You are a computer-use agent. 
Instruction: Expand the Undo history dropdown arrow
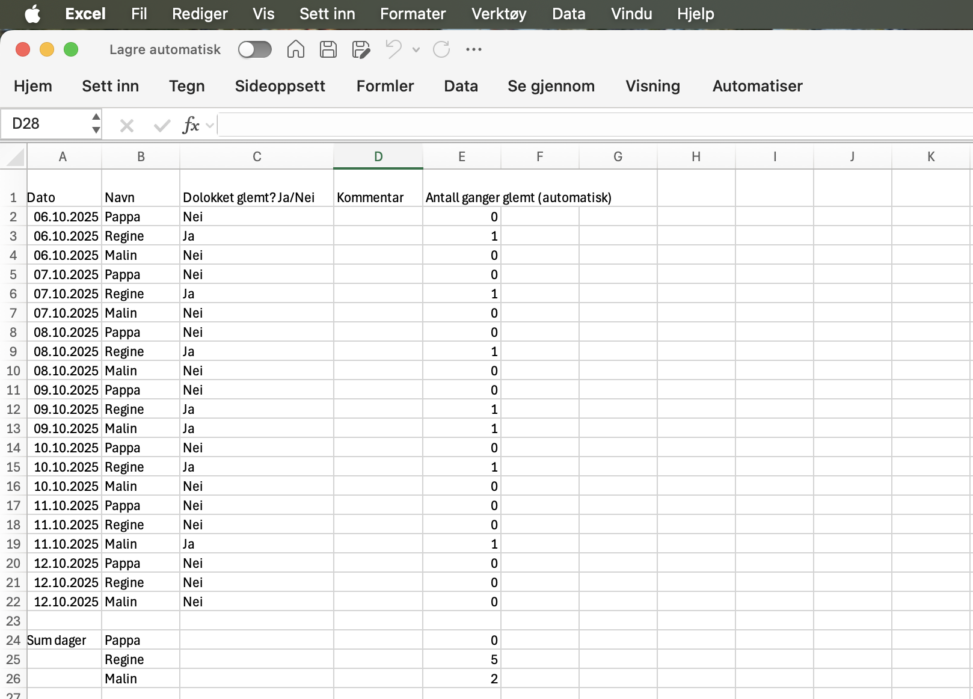[416, 50]
